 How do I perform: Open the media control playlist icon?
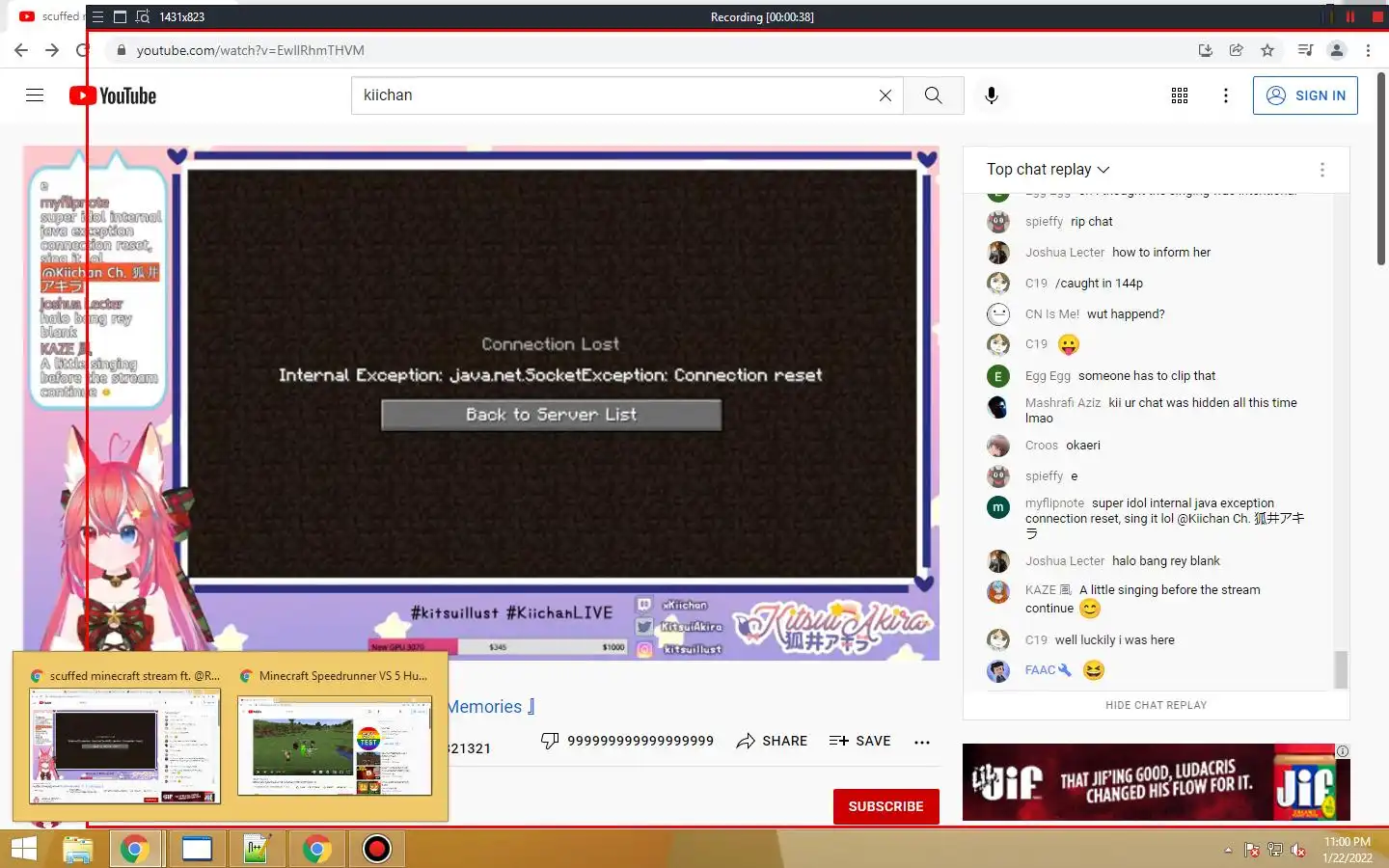click(1305, 50)
